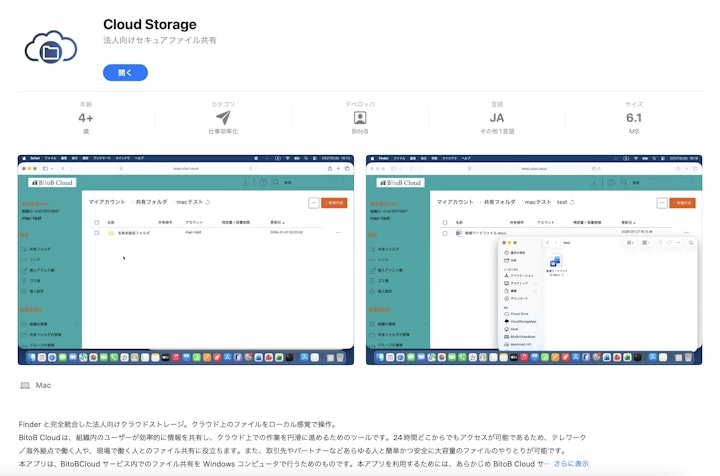Click the subtitle 法人向けセキュアファイル共有

point(160,40)
